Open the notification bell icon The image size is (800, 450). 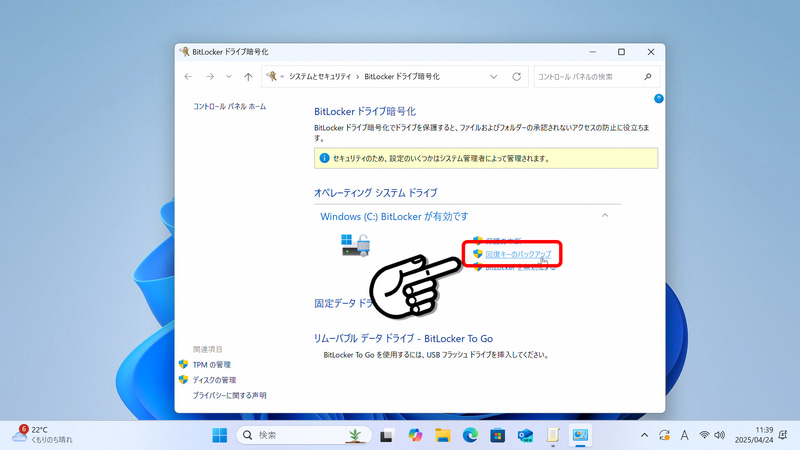(x=783, y=435)
